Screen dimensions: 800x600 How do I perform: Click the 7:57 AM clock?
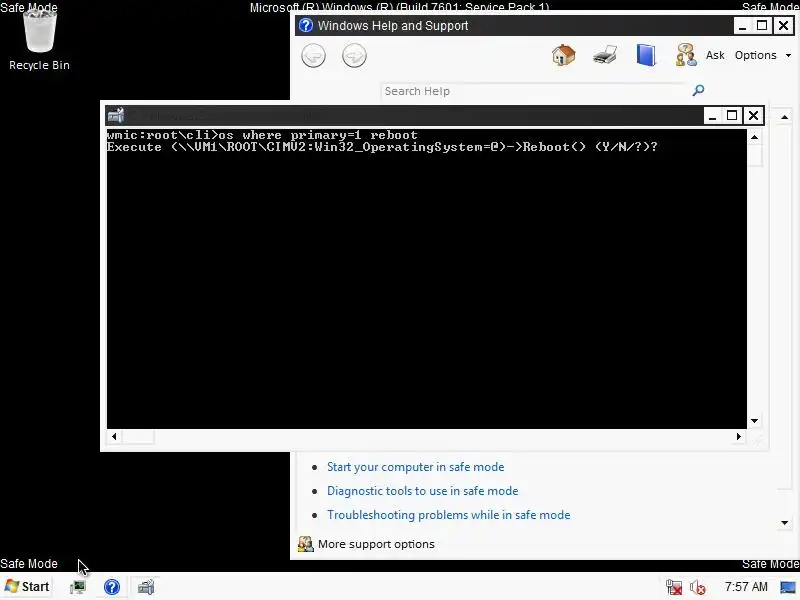point(746,587)
